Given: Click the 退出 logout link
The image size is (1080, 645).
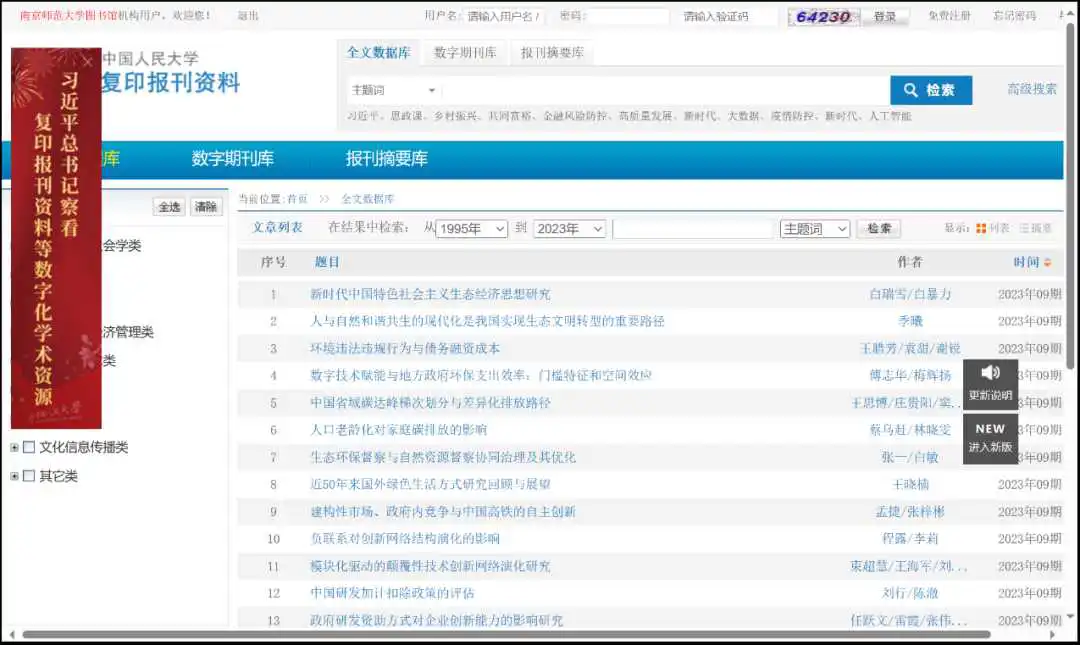Looking at the screenshot, I should pyautogui.click(x=247, y=15).
